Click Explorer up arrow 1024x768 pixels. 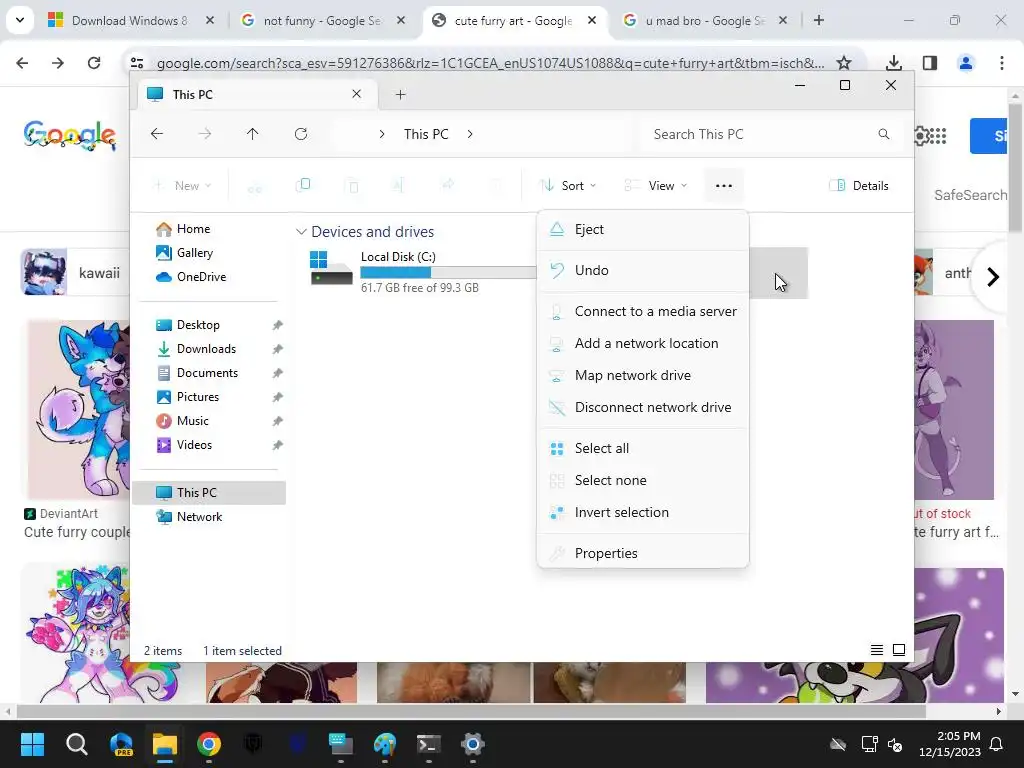[x=253, y=134]
